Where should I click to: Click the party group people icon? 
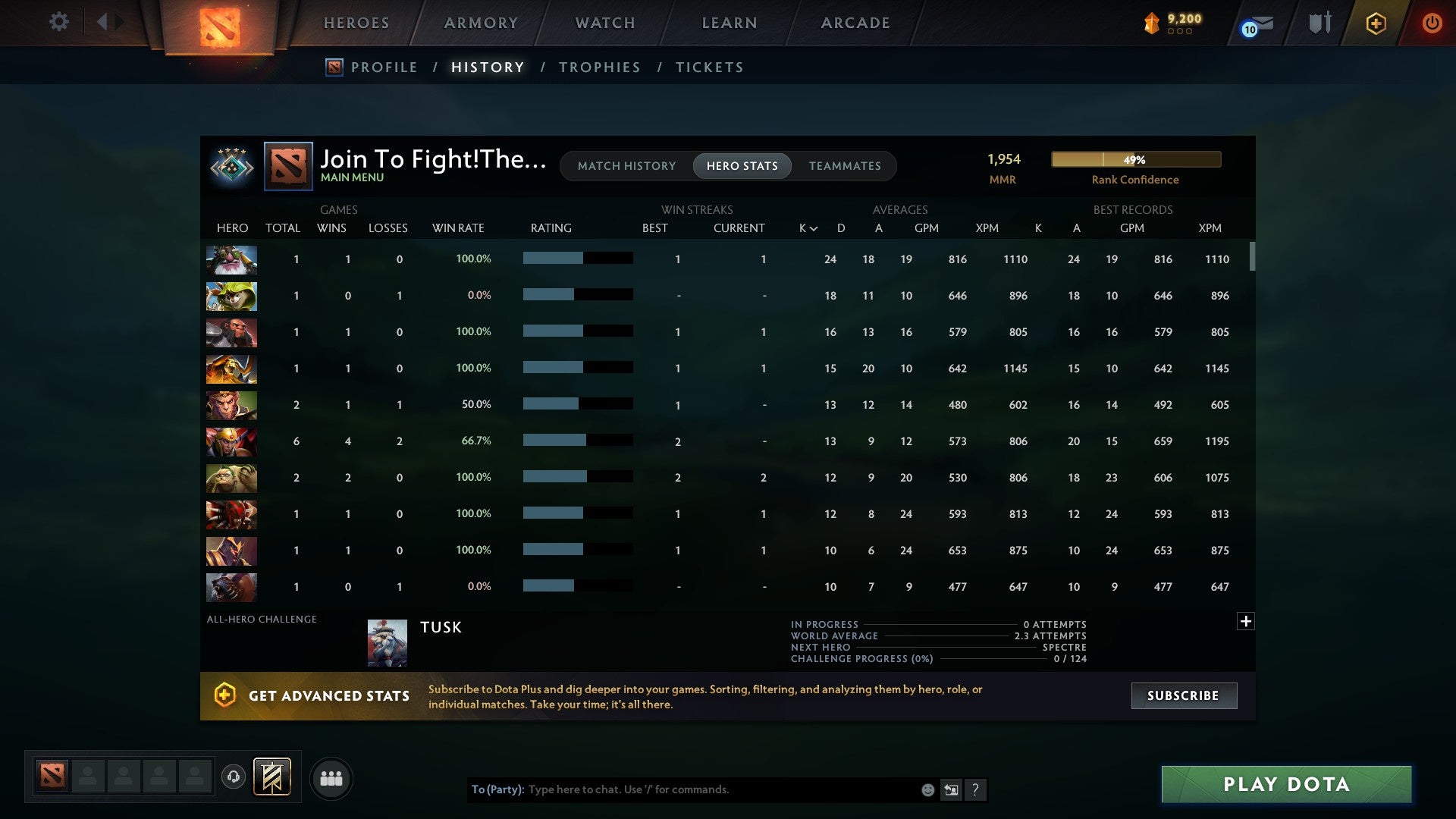click(331, 778)
